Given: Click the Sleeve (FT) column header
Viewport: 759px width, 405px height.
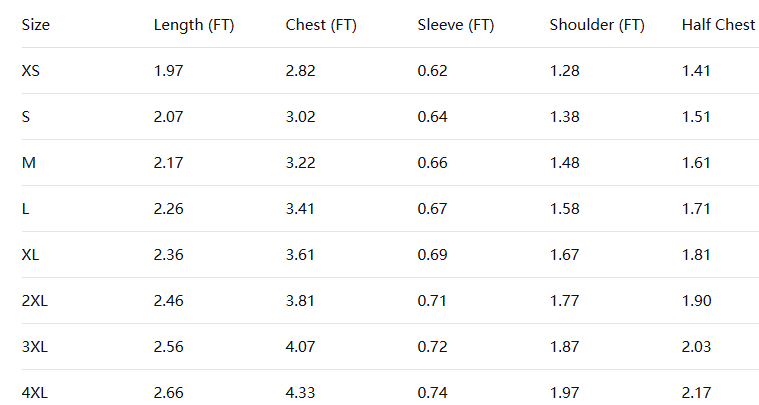Looking at the screenshot, I should [x=456, y=25].
